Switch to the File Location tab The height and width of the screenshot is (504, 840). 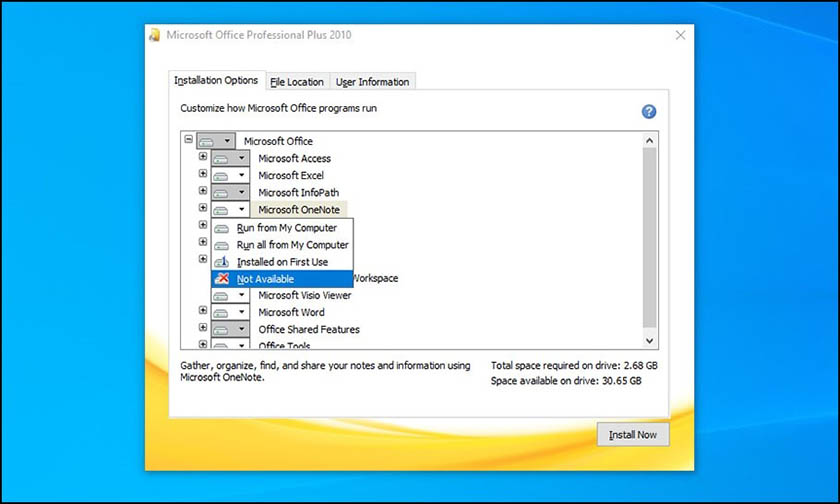[x=297, y=82]
